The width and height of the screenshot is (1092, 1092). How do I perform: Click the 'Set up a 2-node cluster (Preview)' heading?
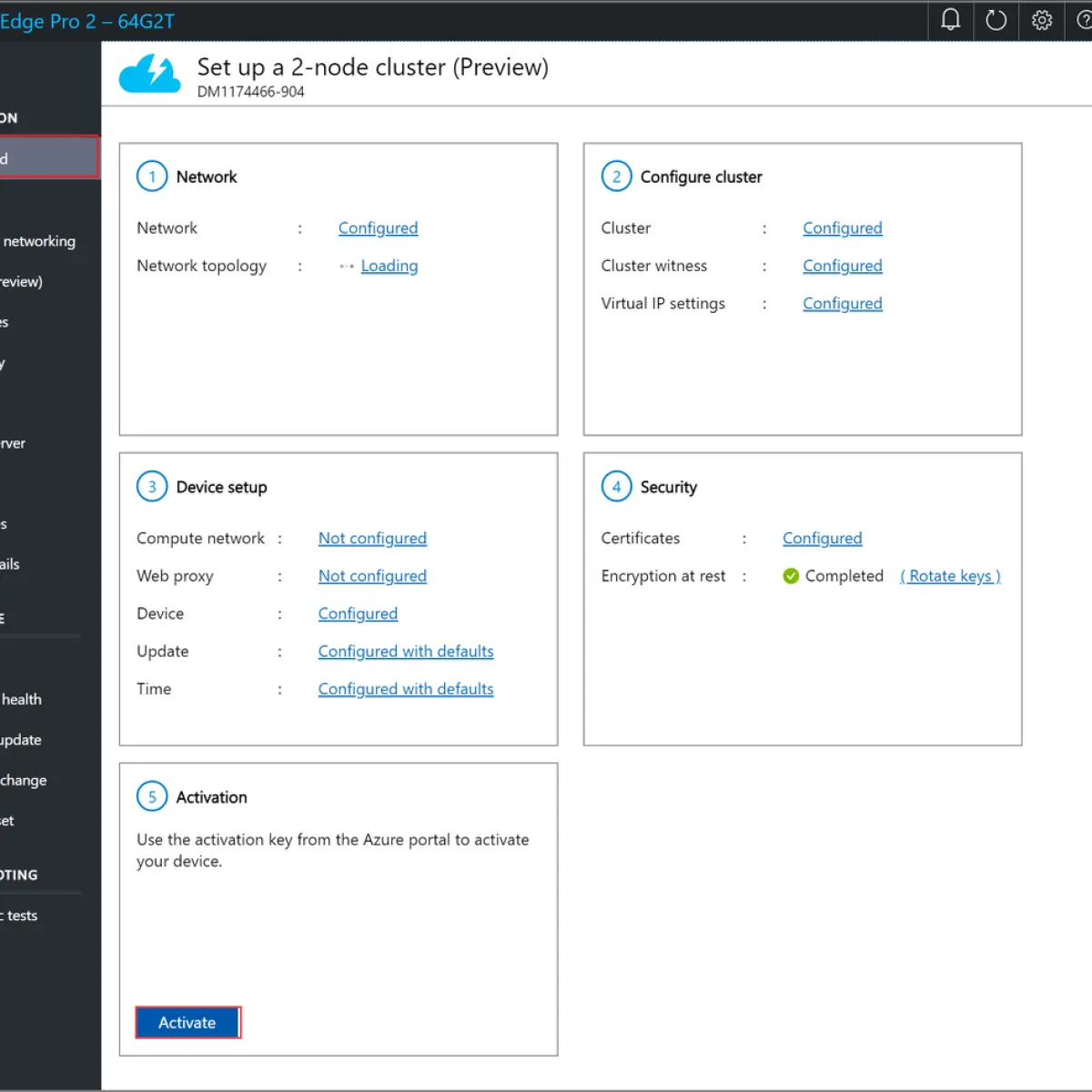pyautogui.click(x=373, y=67)
